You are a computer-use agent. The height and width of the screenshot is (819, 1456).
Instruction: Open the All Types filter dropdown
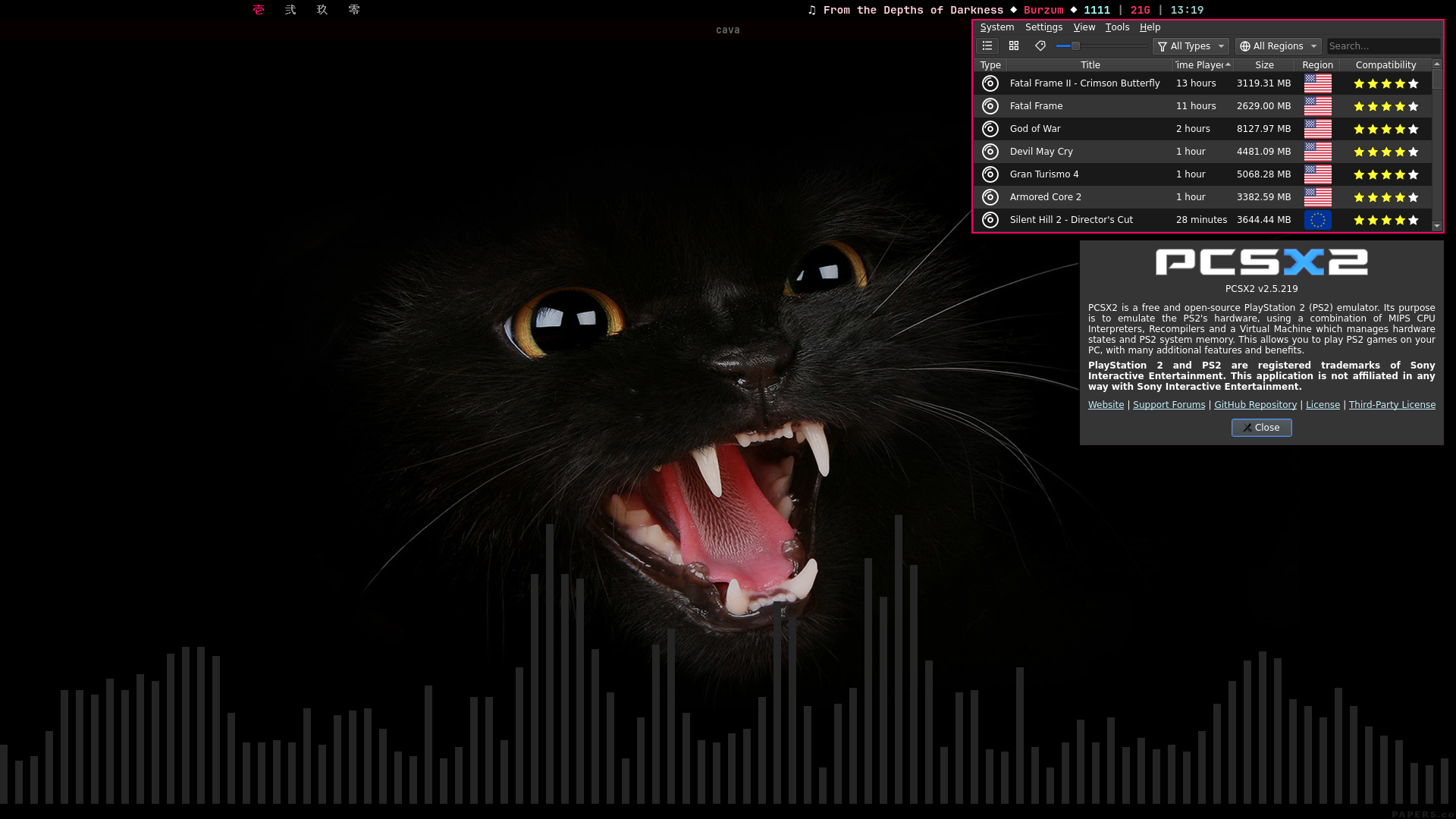1190,46
